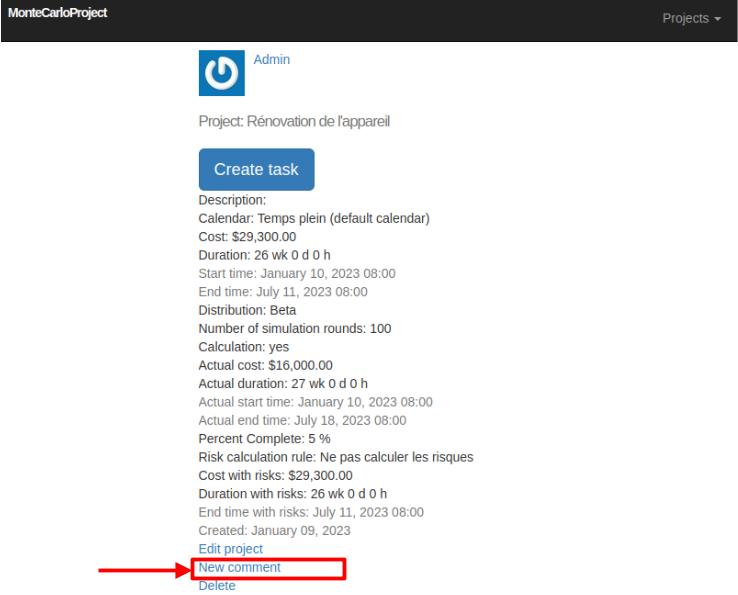This screenshot has width=738, height=595.
Task: Open the New comment link
Action: (x=239, y=567)
